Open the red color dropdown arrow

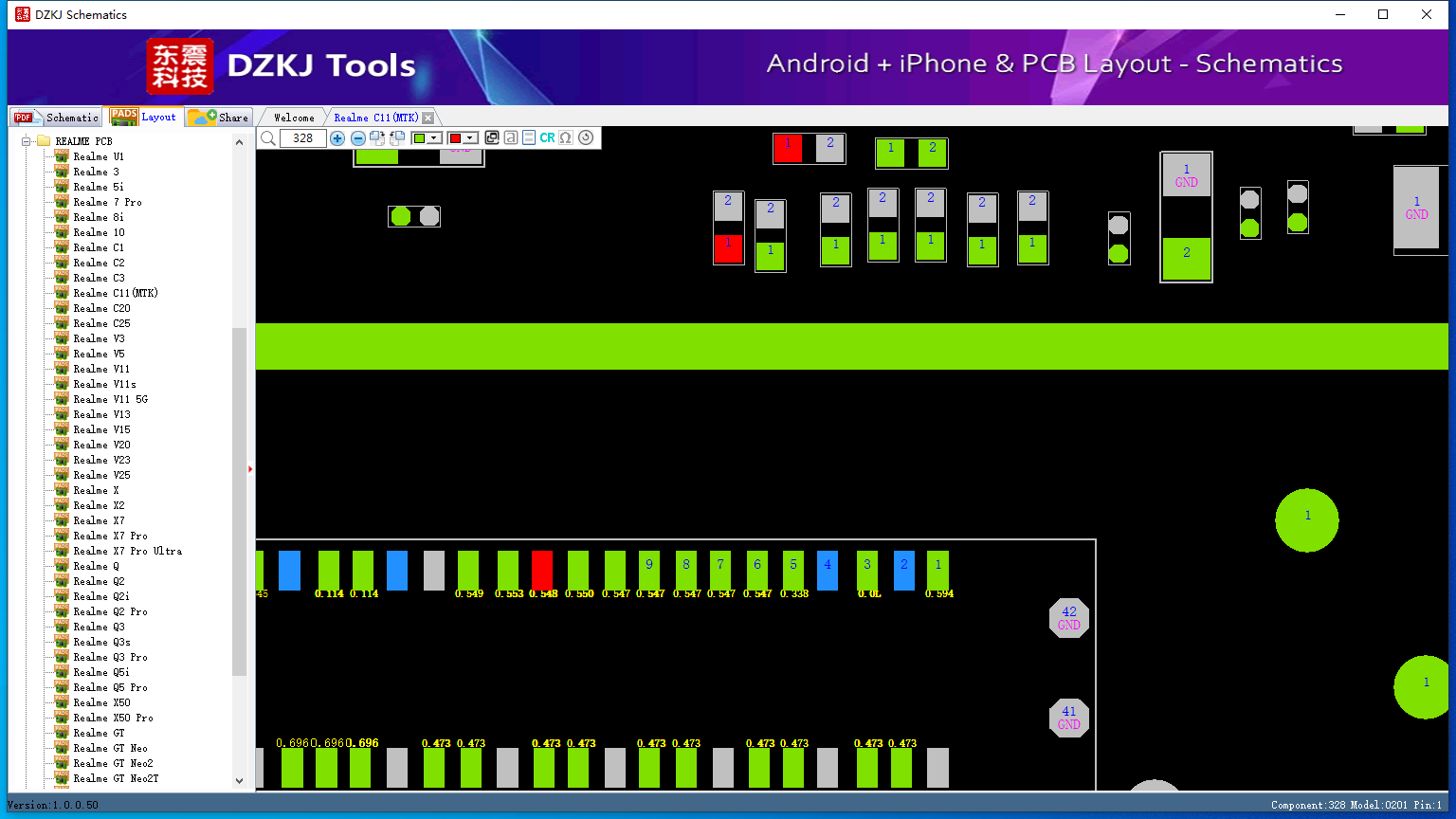pos(469,138)
